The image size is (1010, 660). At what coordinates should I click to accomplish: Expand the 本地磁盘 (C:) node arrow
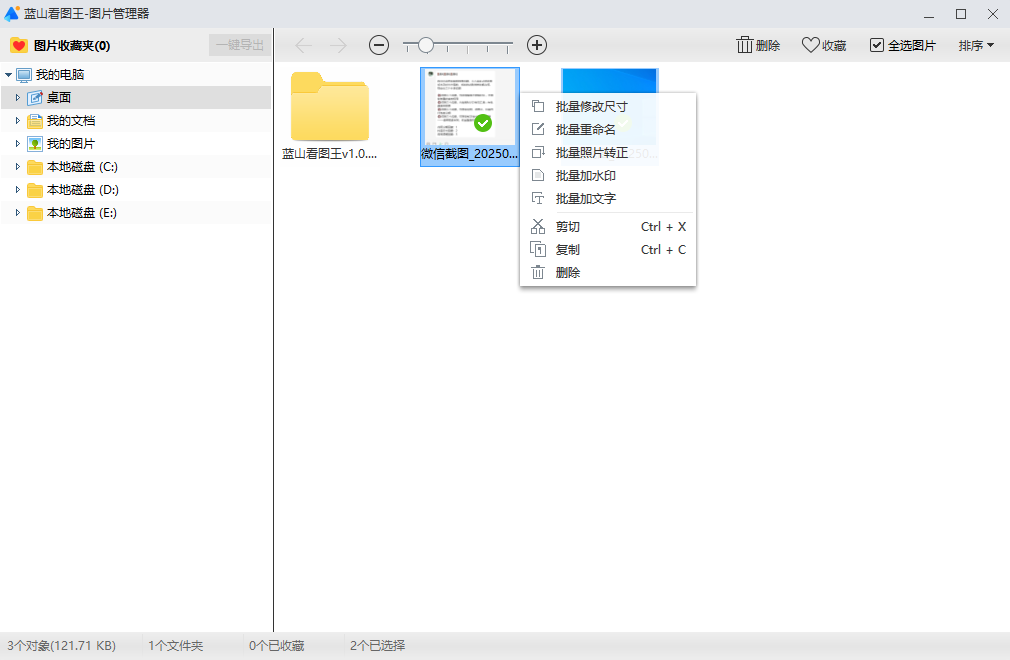click(18, 167)
